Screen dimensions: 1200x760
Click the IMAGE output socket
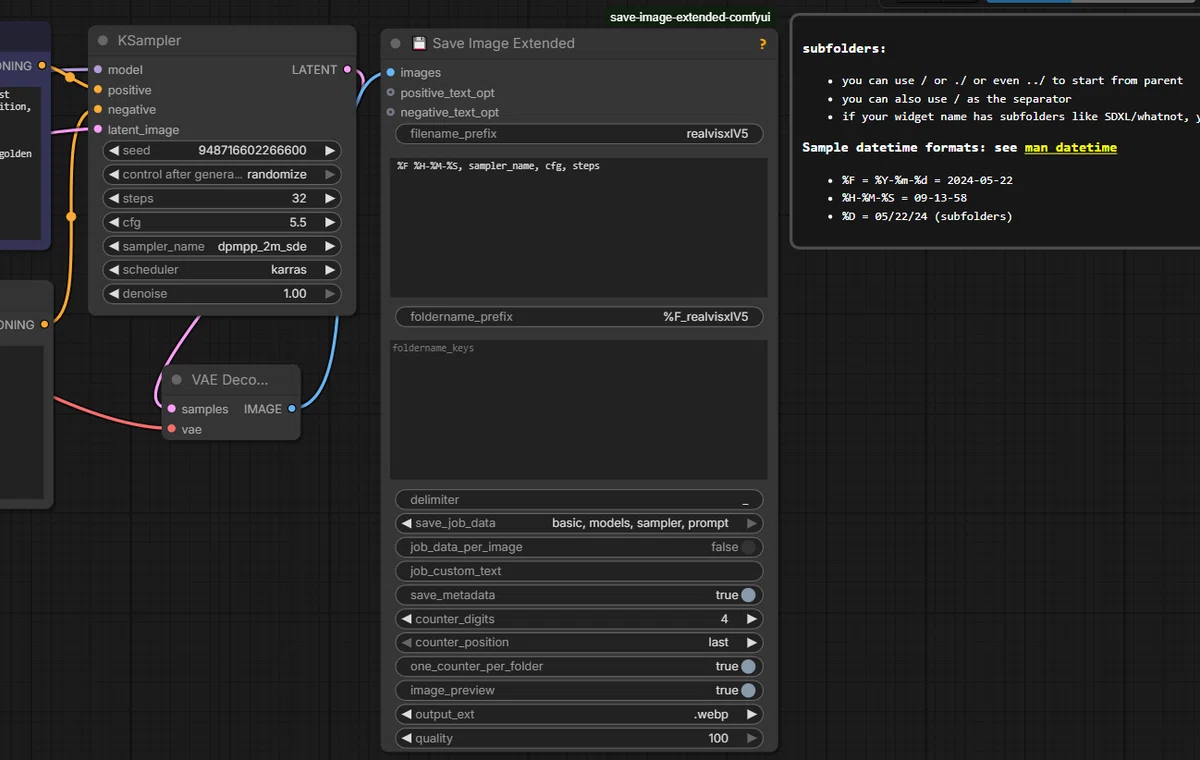(x=292, y=409)
